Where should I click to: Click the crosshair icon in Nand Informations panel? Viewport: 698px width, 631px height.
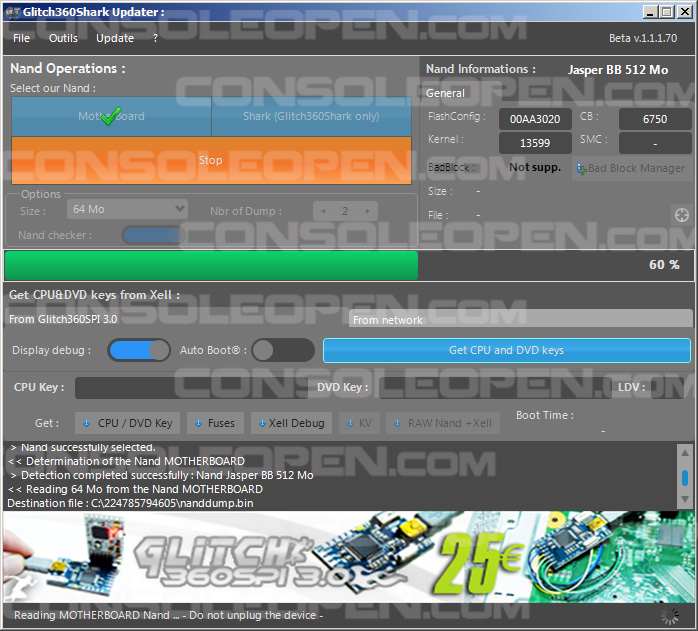tap(681, 215)
